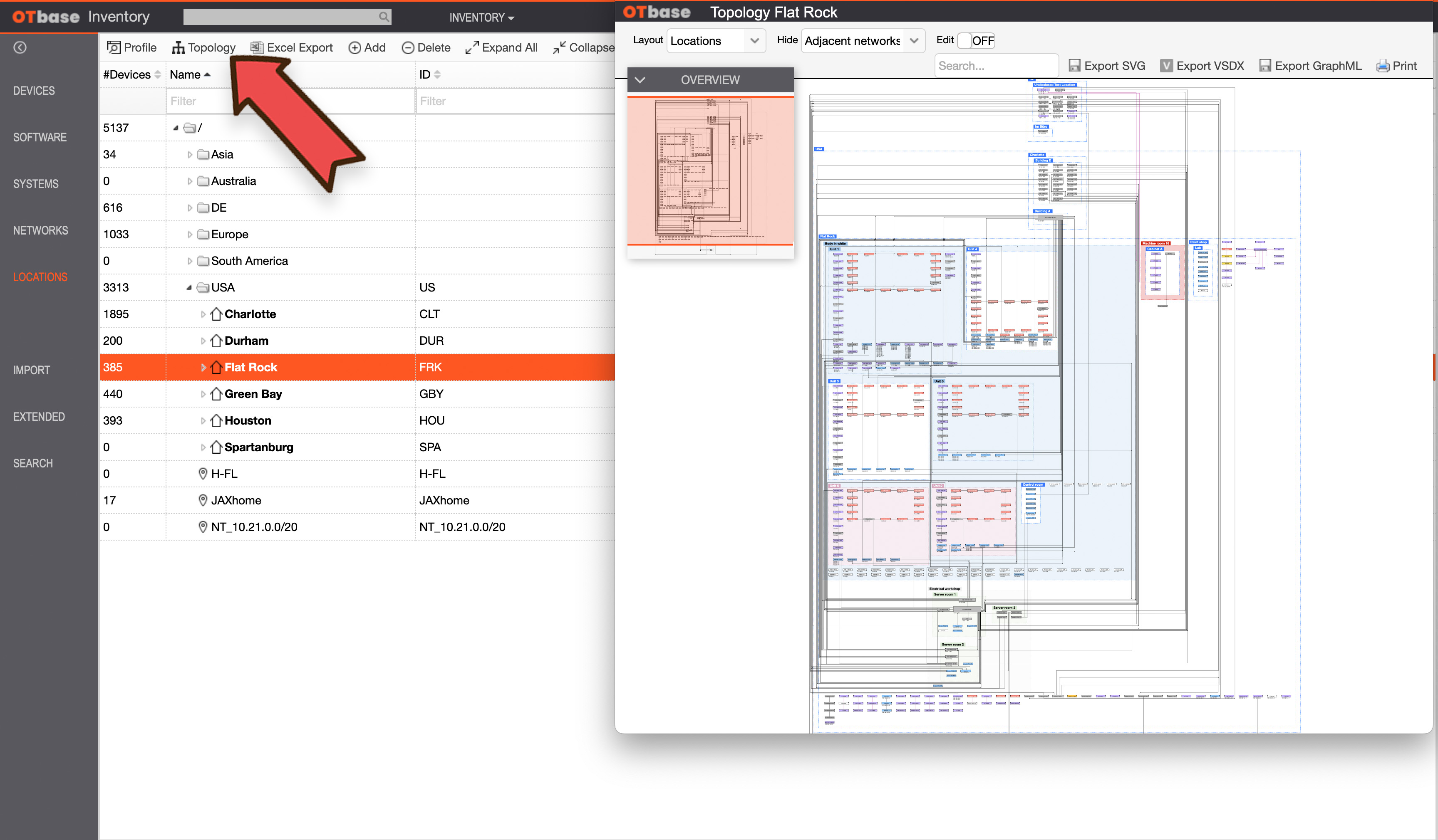Expand the DE tree node
This screenshot has height=840, width=1438.
click(189, 208)
